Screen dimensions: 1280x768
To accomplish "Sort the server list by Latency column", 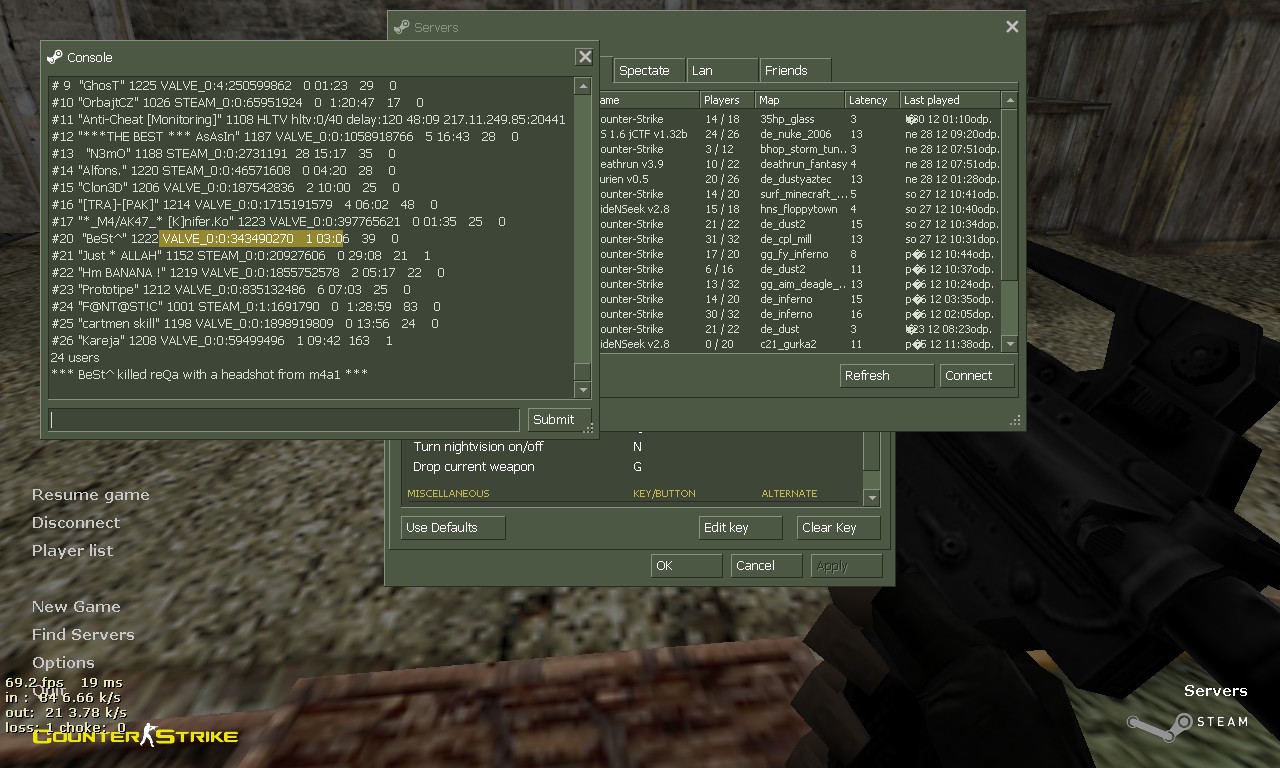I will point(868,100).
